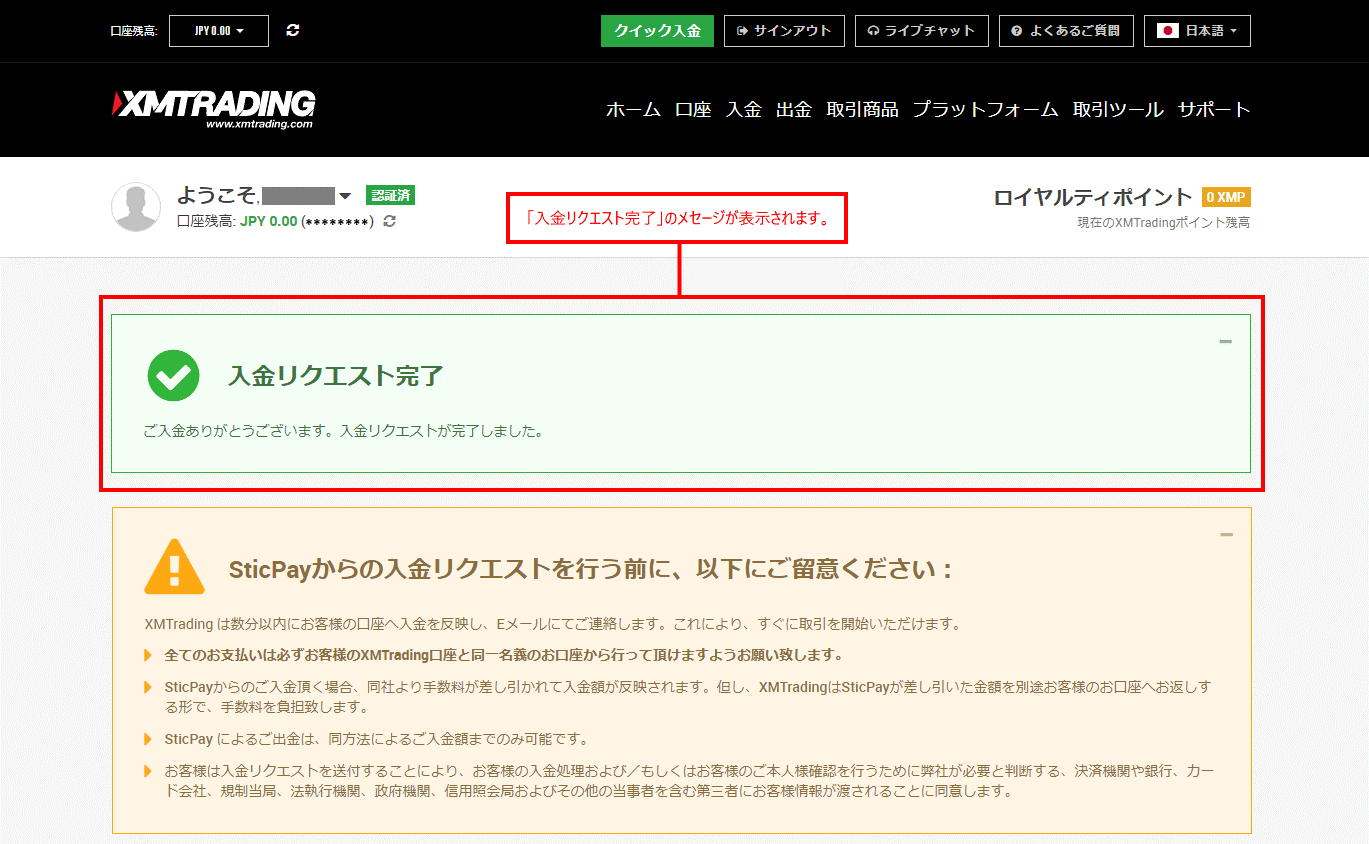This screenshot has width=1369, height=844.
Task: Open the 日本語 language selector dropdown
Action: [1197, 31]
